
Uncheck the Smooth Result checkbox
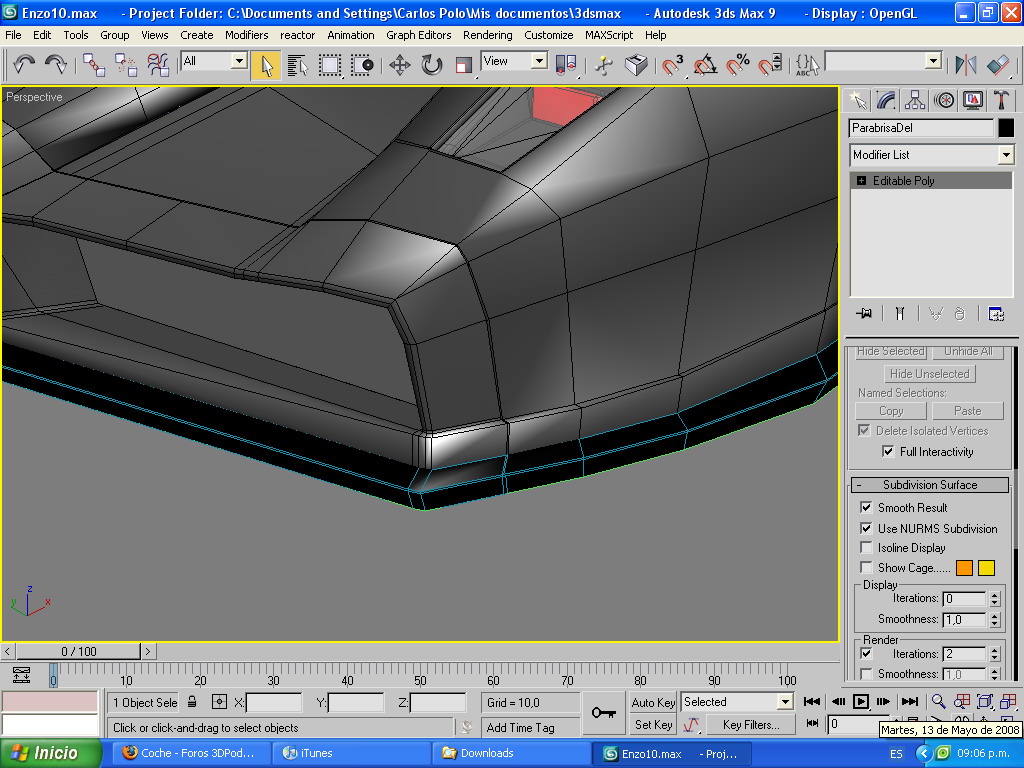click(x=866, y=508)
